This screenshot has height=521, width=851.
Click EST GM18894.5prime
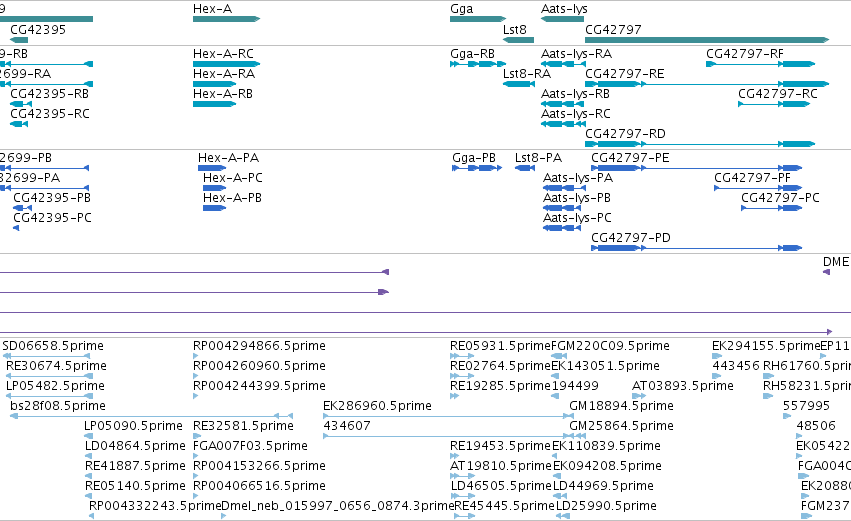point(573,416)
